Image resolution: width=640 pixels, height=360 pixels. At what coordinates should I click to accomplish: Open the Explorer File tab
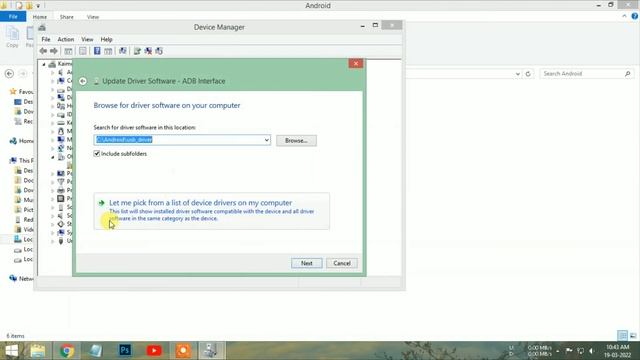point(13,17)
